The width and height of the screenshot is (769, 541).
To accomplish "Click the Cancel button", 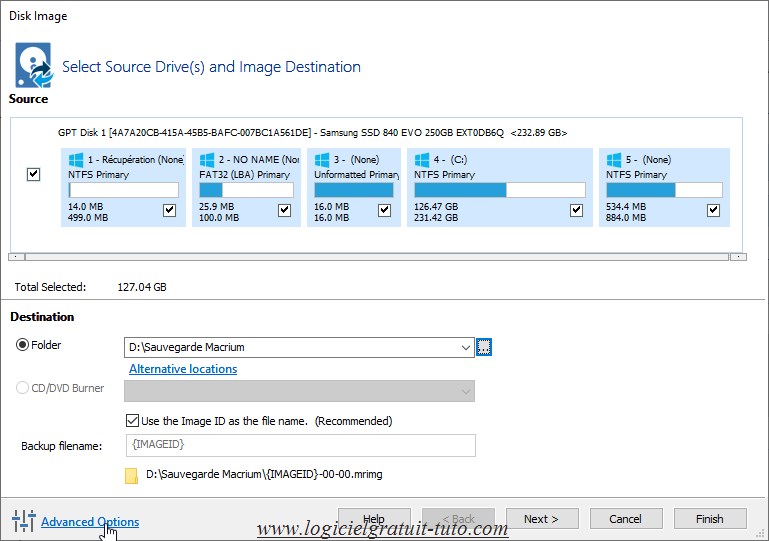I will tap(626, 519).
